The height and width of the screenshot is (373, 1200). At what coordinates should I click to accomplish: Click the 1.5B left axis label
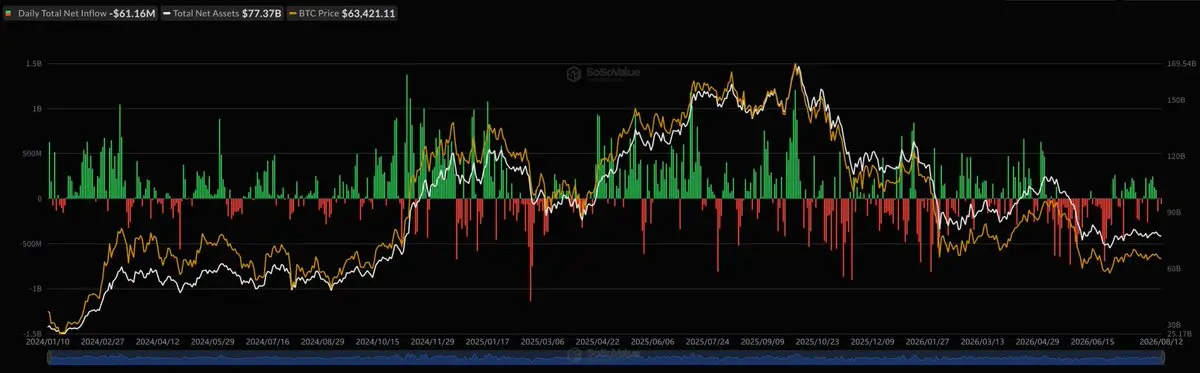tap(33, 63)
